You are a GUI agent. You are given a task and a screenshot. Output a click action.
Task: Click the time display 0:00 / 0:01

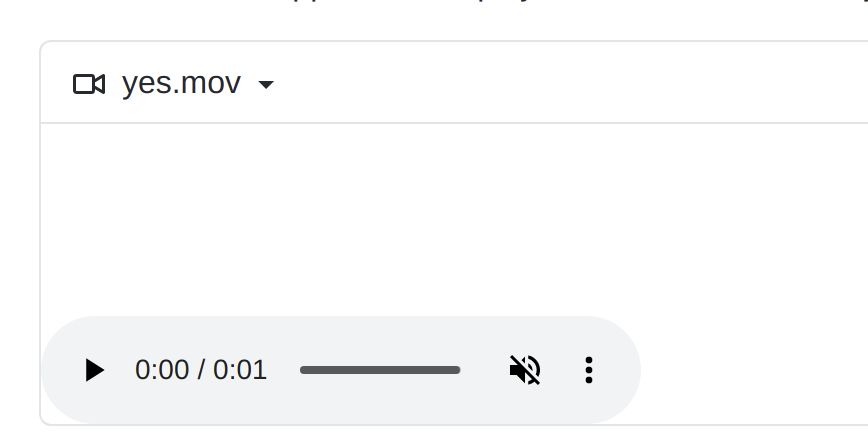click(x=201, y=370)
